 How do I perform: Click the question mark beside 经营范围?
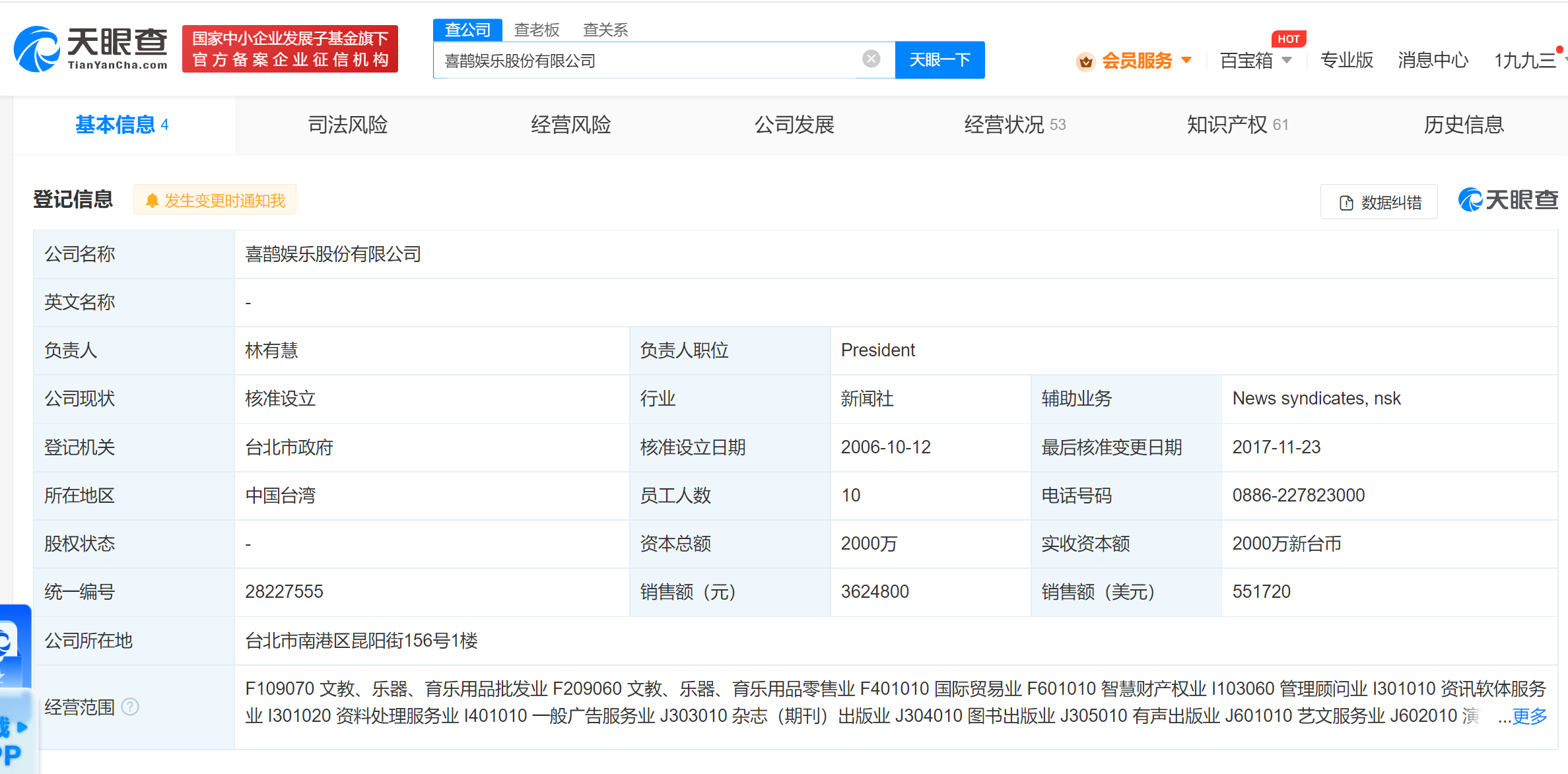click(131, 707)
